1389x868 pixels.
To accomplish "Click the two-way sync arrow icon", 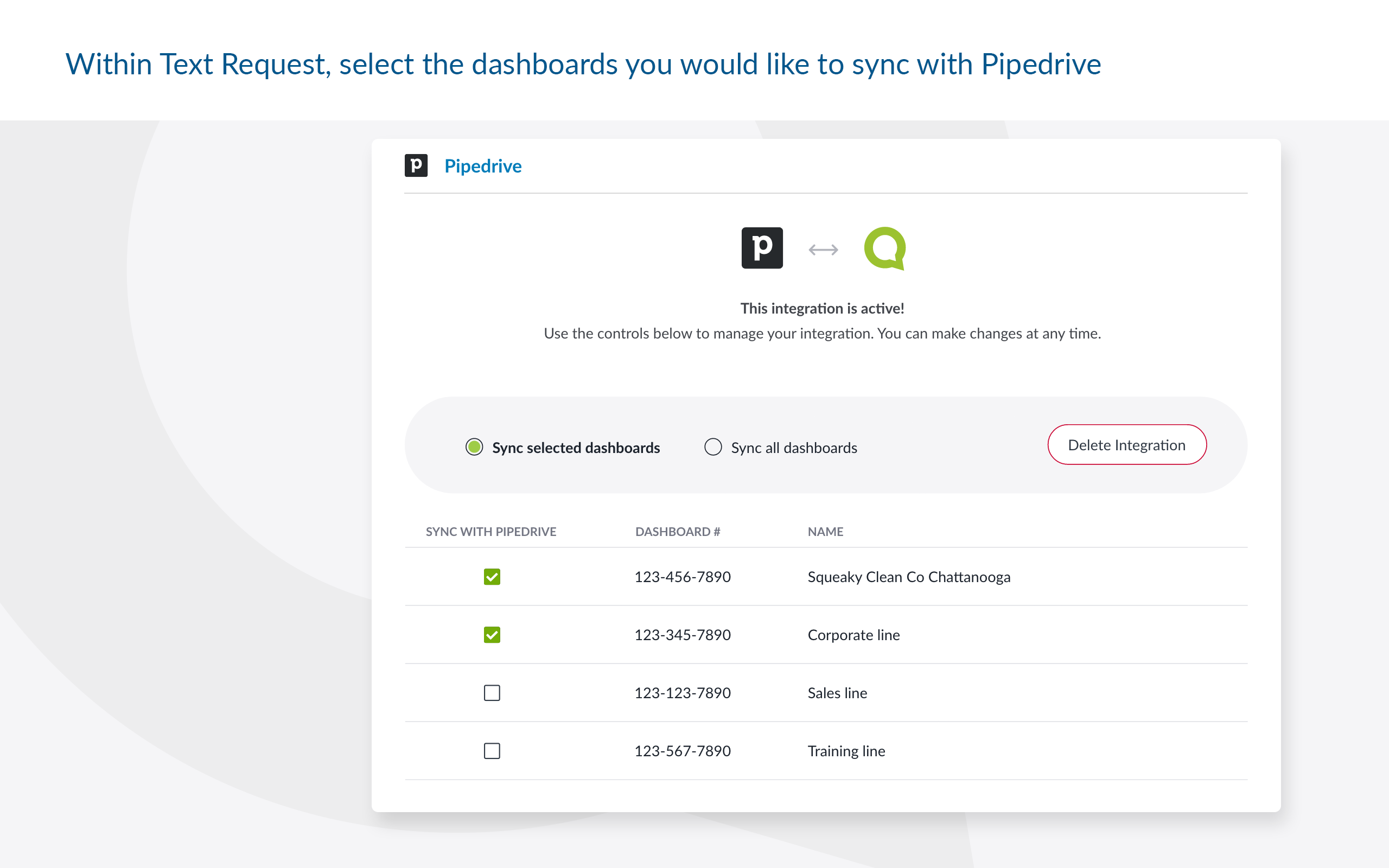I will pyautogui.click(x=823, y=250).
